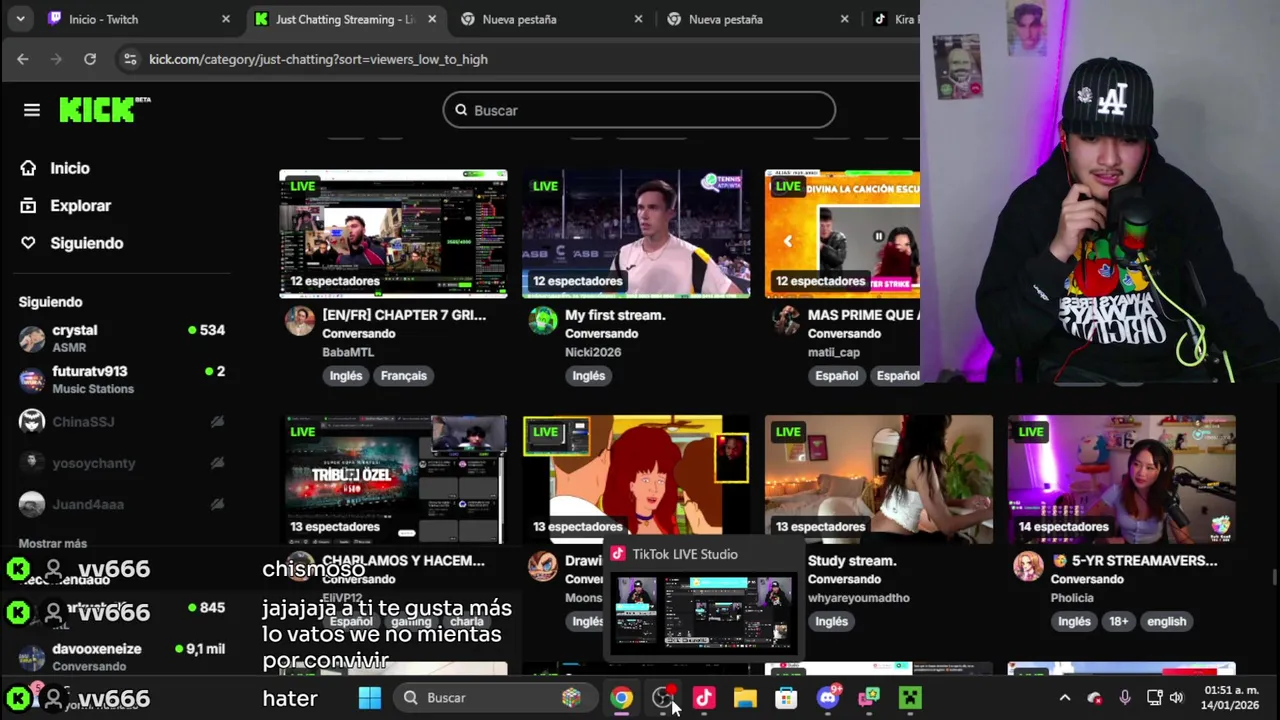Select Inglés tag under whyareyoumadtho

click(831, 622)
